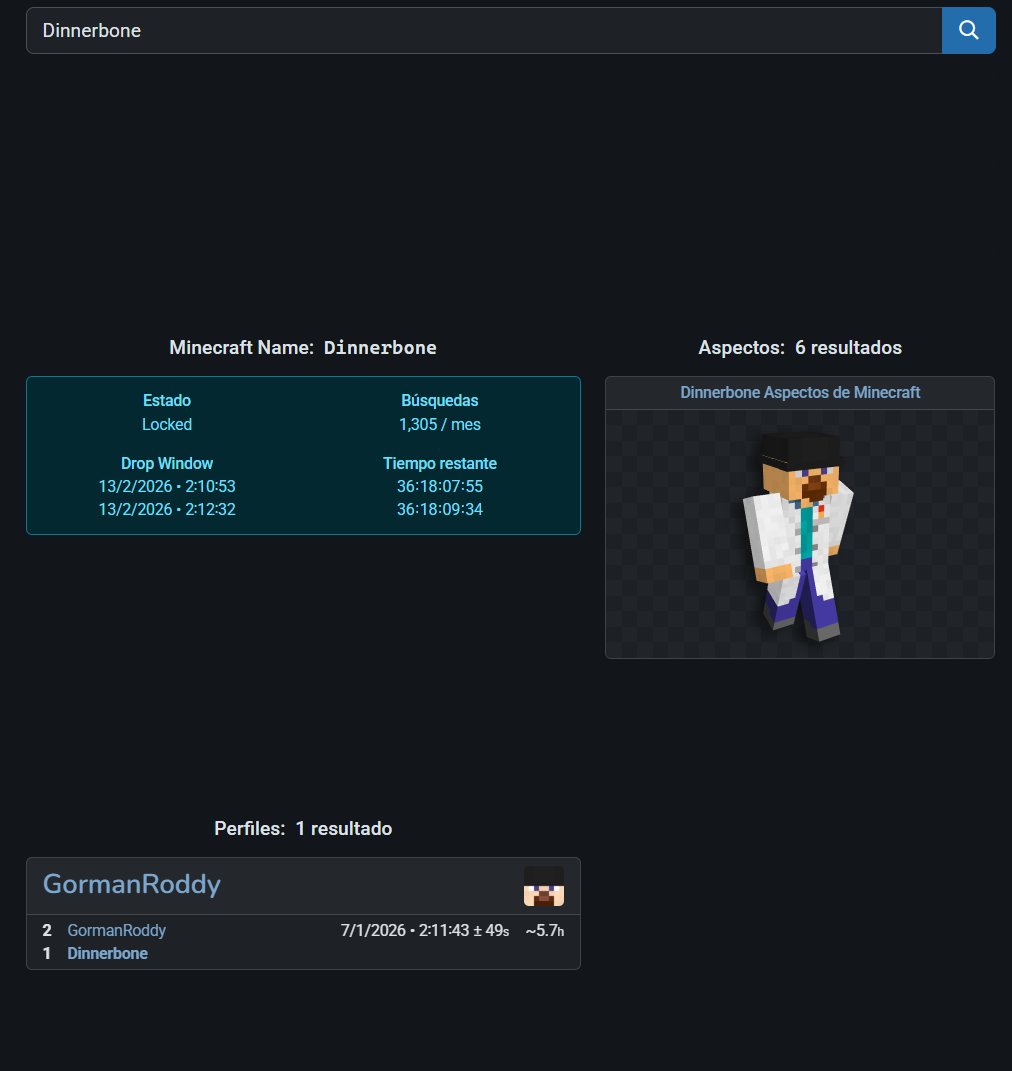Select the Tiempo restante label
Viewport: 1012px width, 1071px height.
[440, 463]
